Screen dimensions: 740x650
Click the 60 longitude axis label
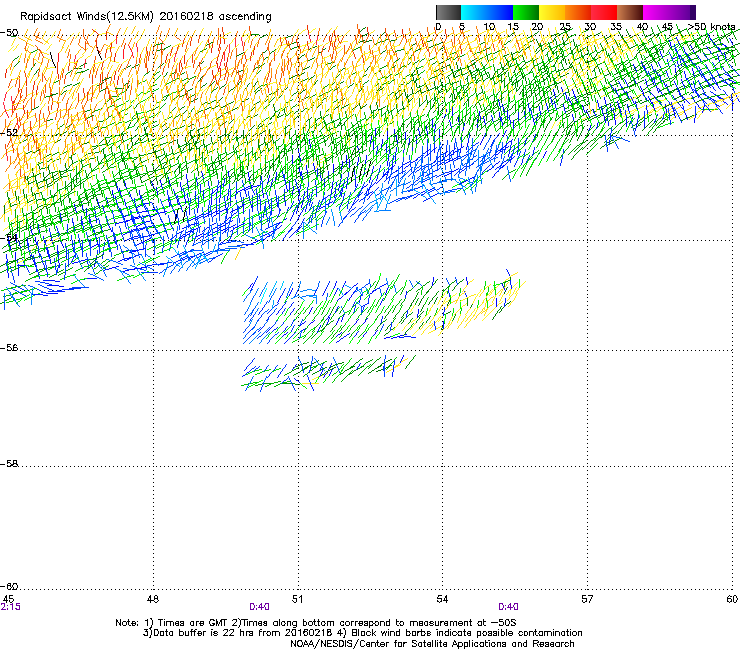[732, 599]
